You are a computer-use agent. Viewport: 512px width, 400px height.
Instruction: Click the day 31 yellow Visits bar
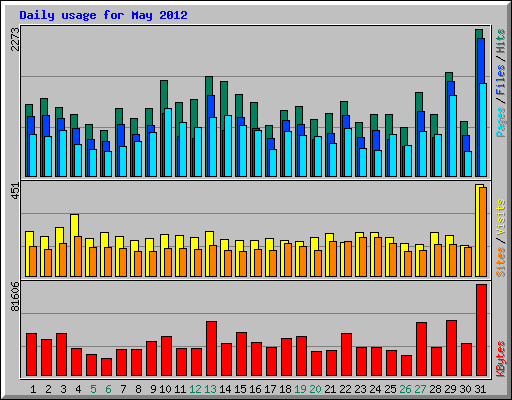(x=477, y=230)
